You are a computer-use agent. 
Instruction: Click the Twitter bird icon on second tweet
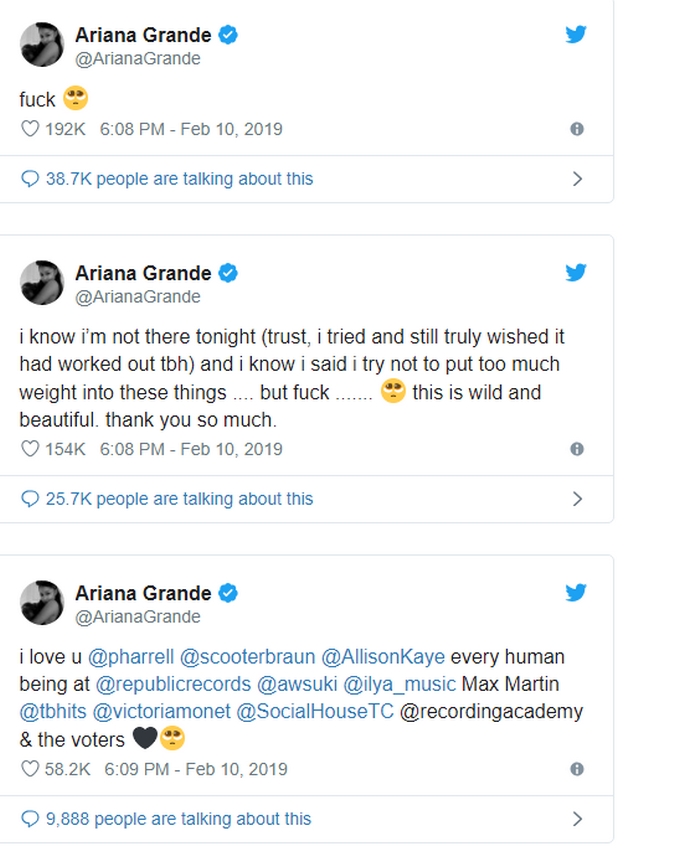tap(576, 273)
